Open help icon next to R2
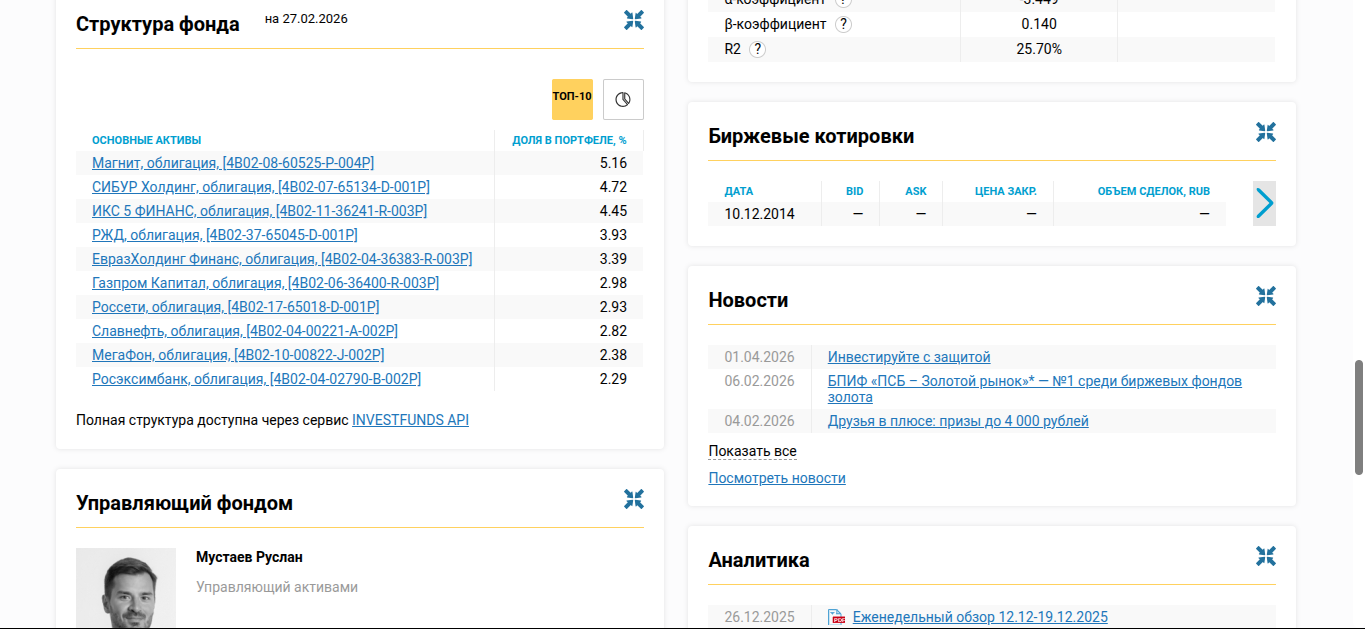 [x=757, y=49]
